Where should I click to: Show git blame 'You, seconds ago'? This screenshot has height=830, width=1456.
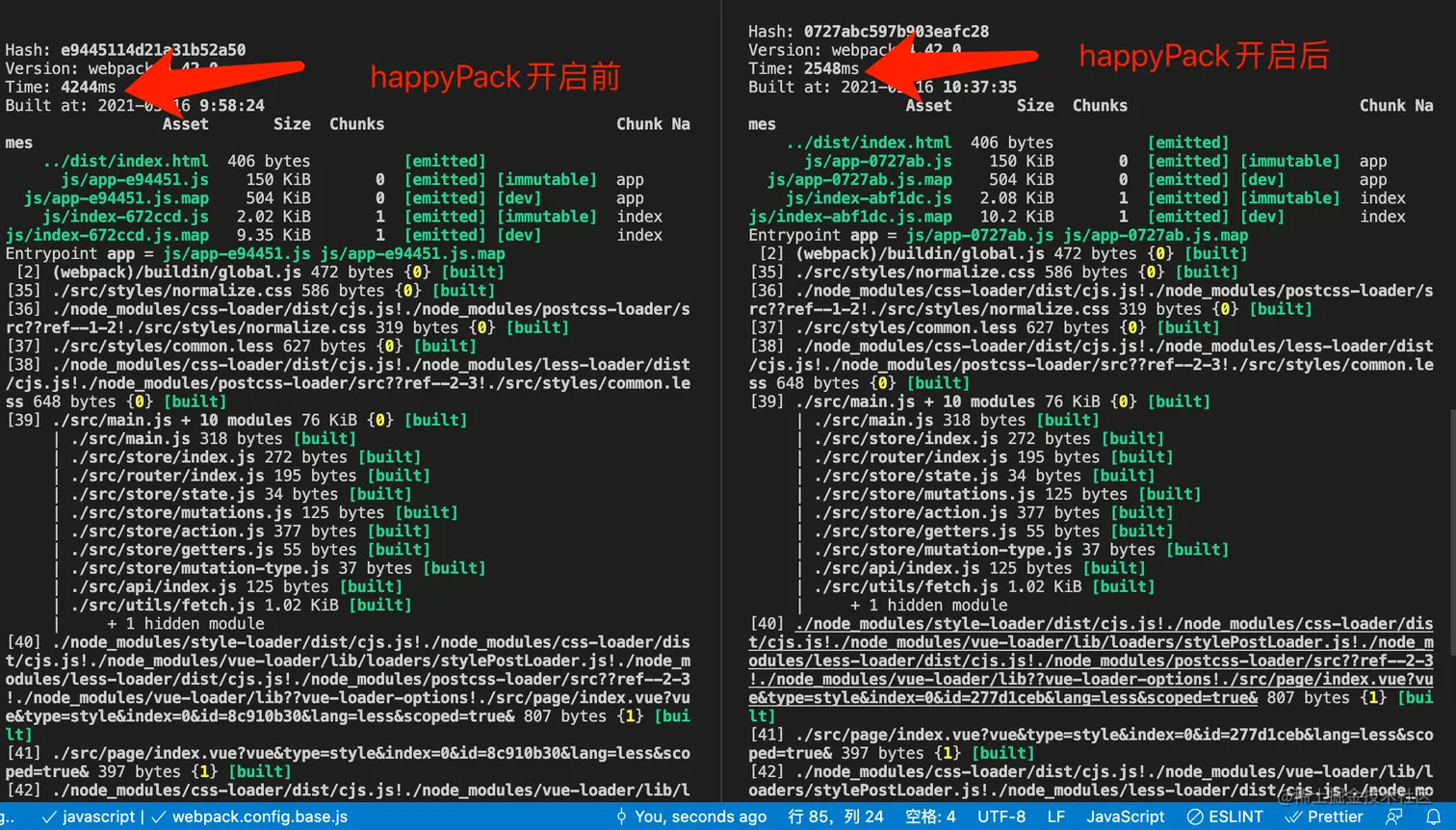pyautogui.click(x=691, y=817)
